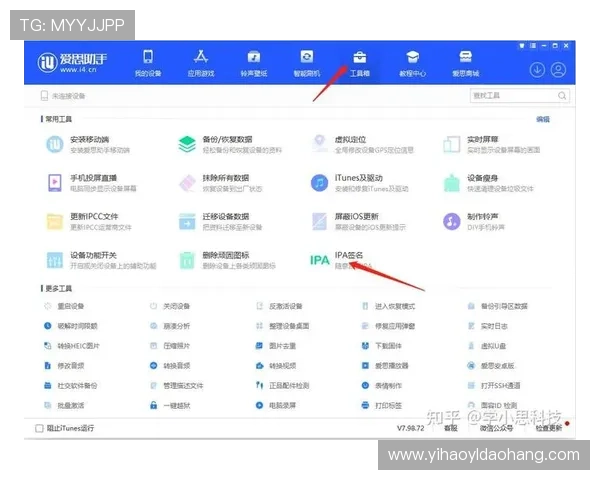Open 下载固件 tool
The image size is (600, 480).
382,346
